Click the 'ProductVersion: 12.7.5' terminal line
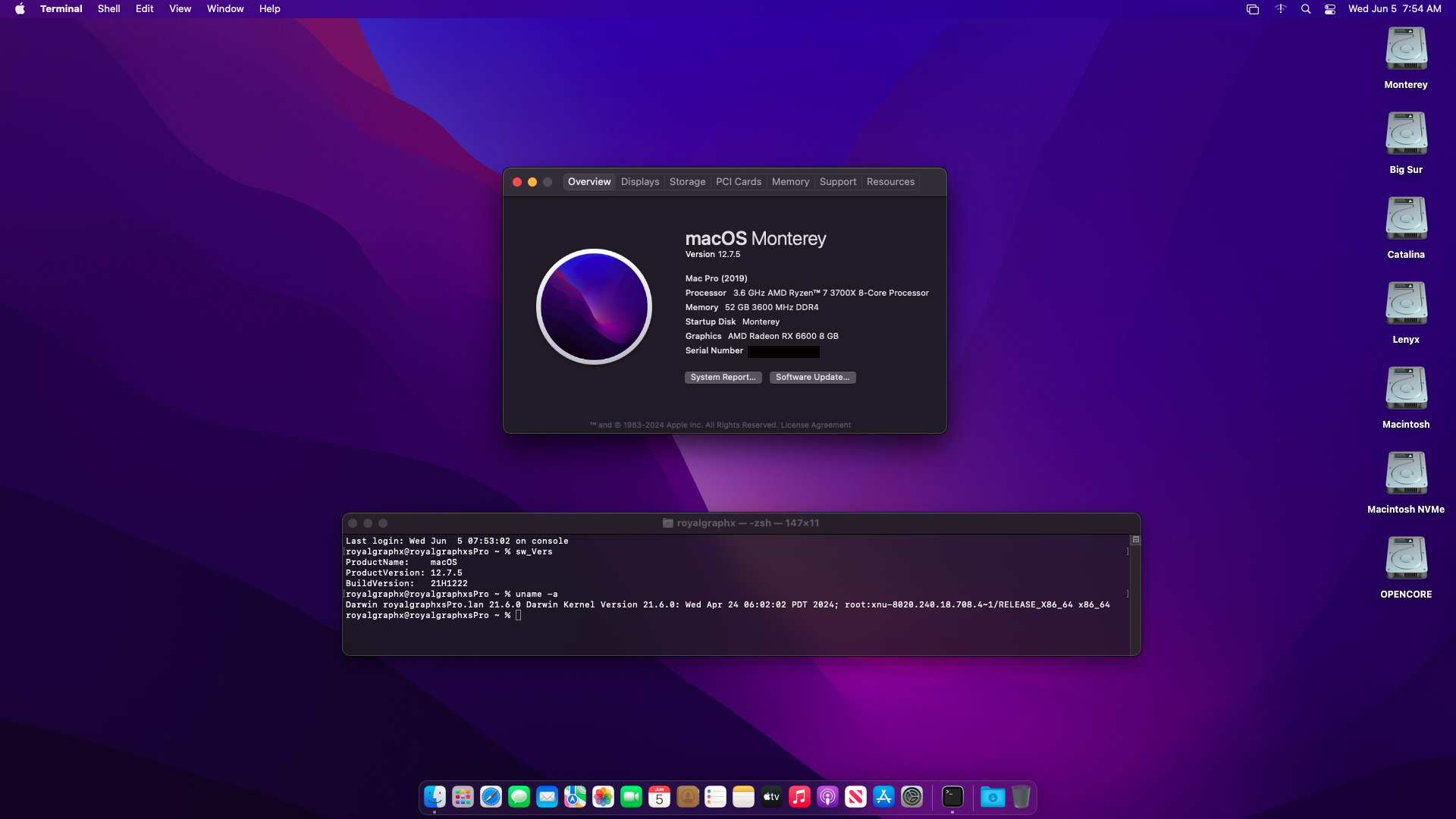 (404, 573)
